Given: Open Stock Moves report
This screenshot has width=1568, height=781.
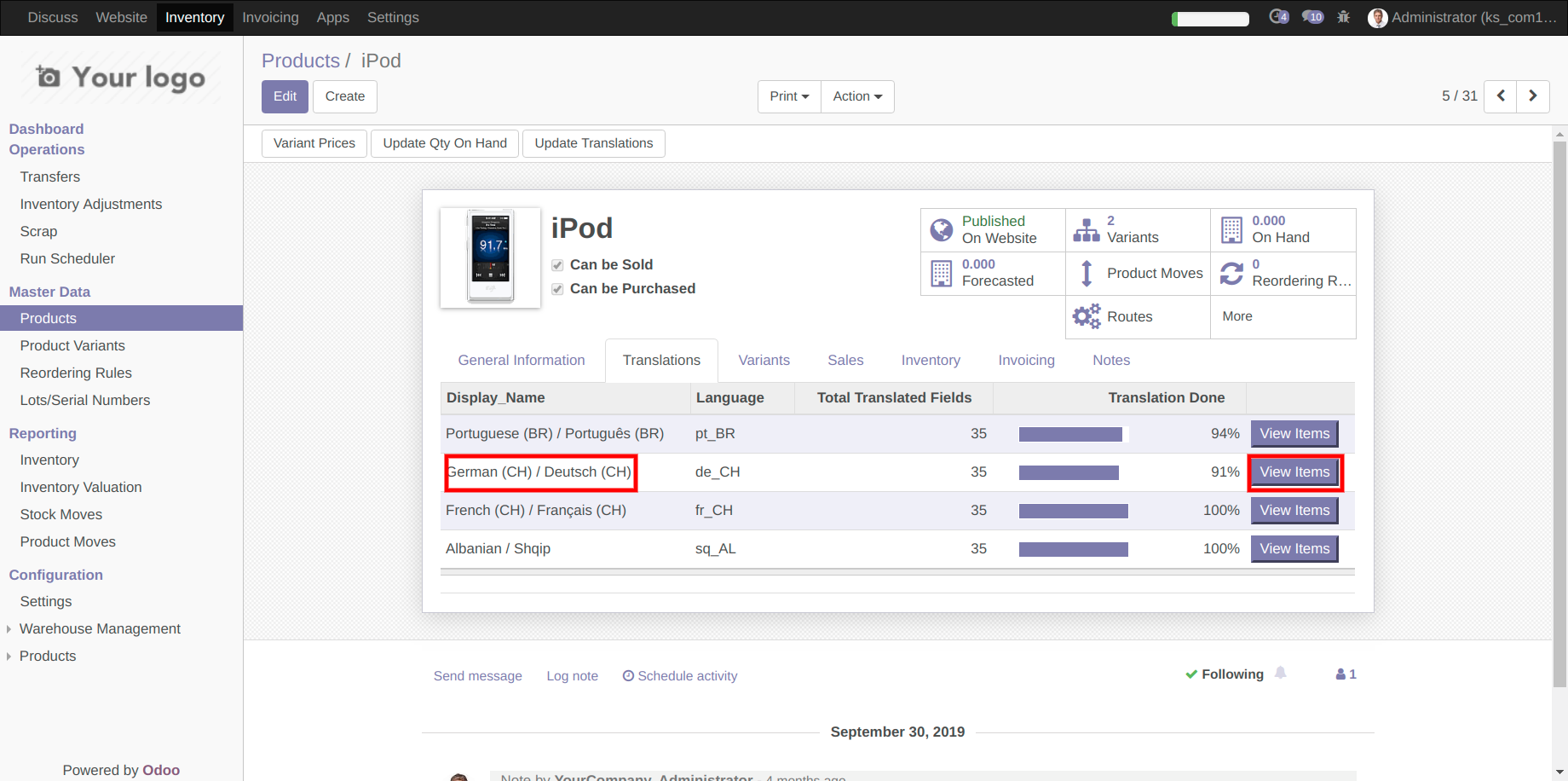Looking at the screenshot, I should click(x=61, y=514).
